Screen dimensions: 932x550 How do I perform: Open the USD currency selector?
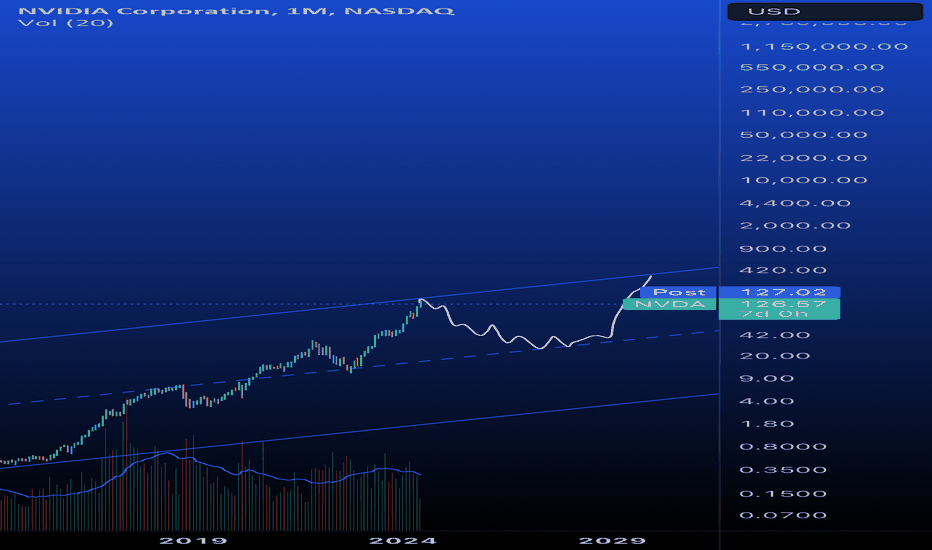(x=825, y=11)
